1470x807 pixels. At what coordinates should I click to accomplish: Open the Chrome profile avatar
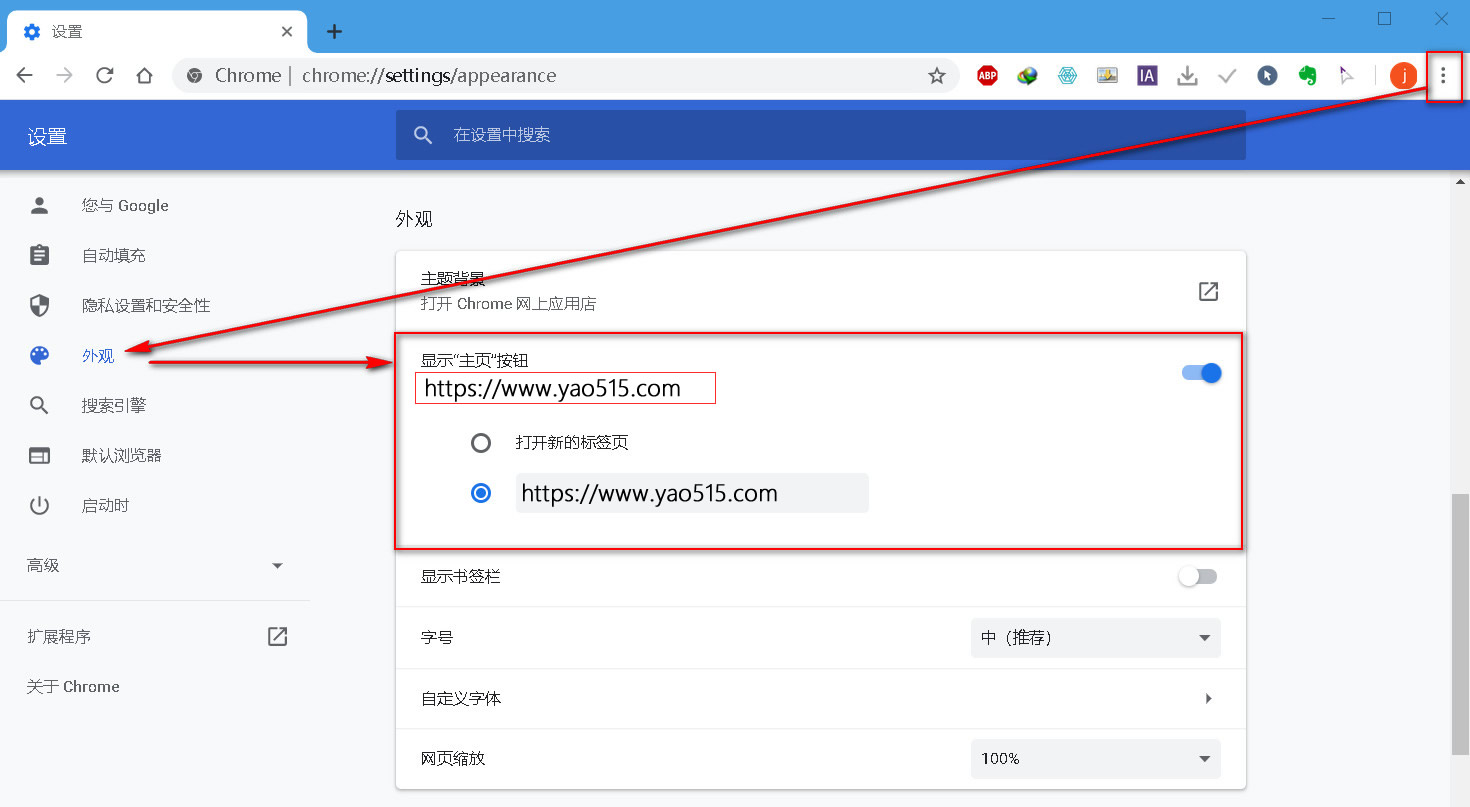[x=1402, y=75]
